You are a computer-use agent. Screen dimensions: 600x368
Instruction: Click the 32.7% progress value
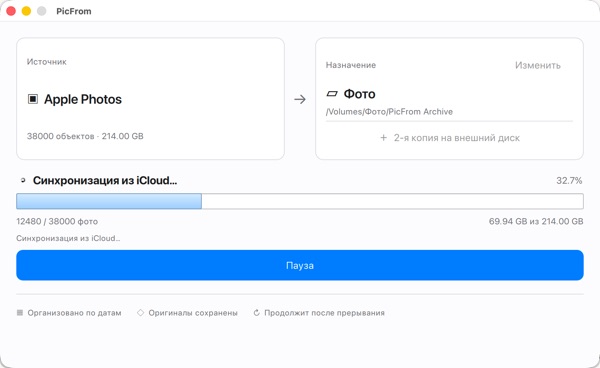point(569,181)
